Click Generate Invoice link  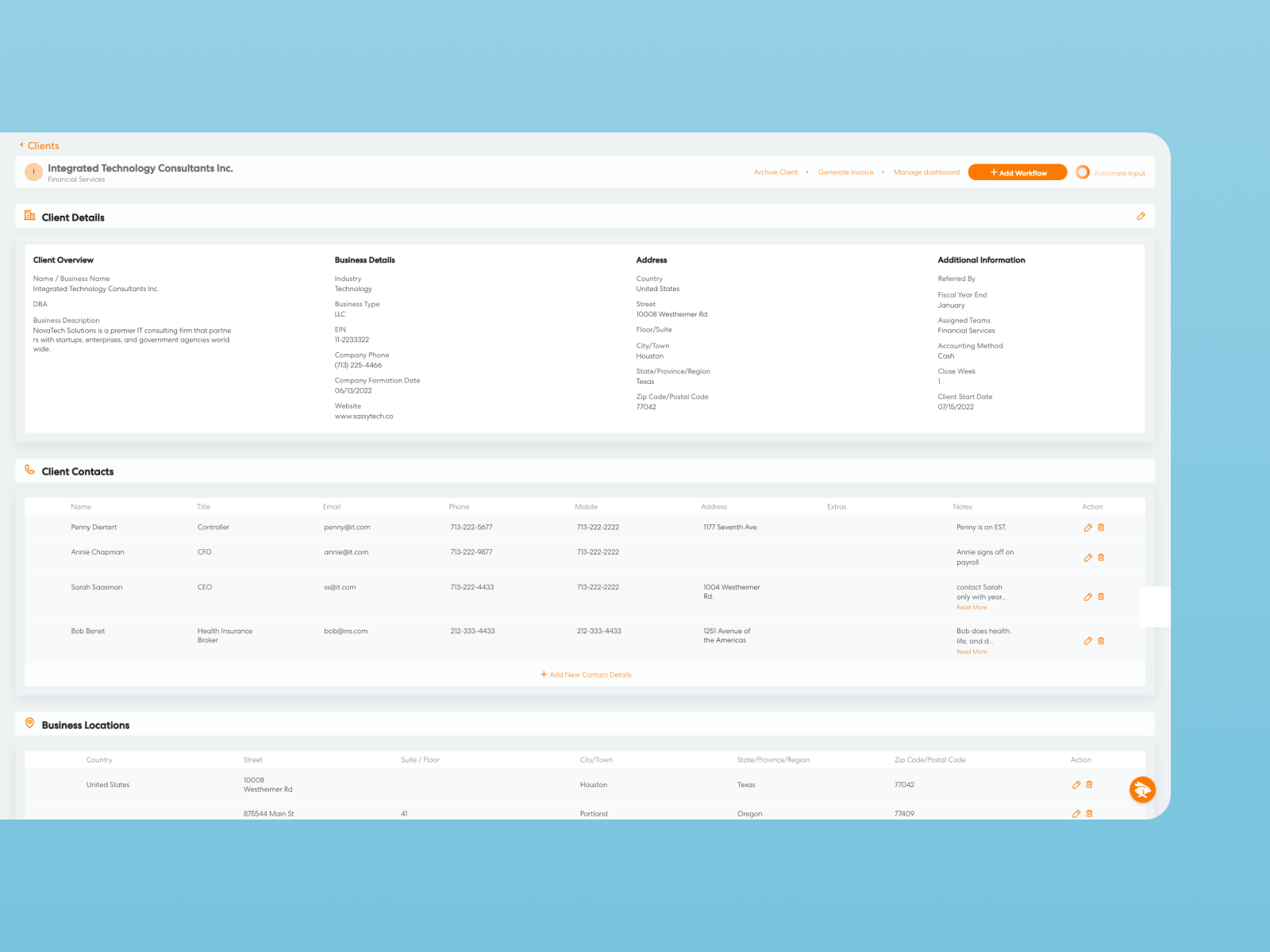coord(845,172)
